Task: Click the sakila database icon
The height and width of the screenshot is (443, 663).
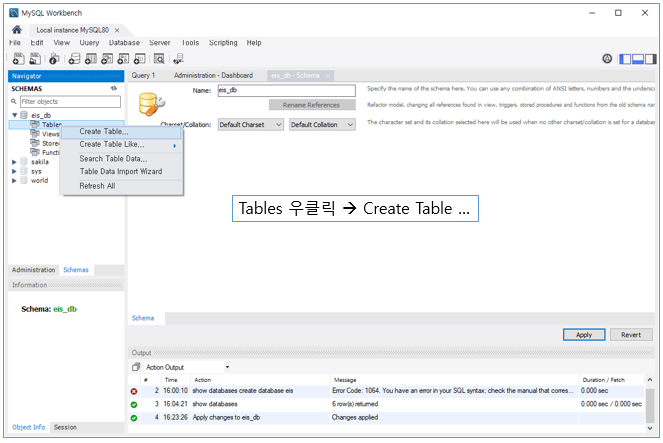Action: coord(24,161)
